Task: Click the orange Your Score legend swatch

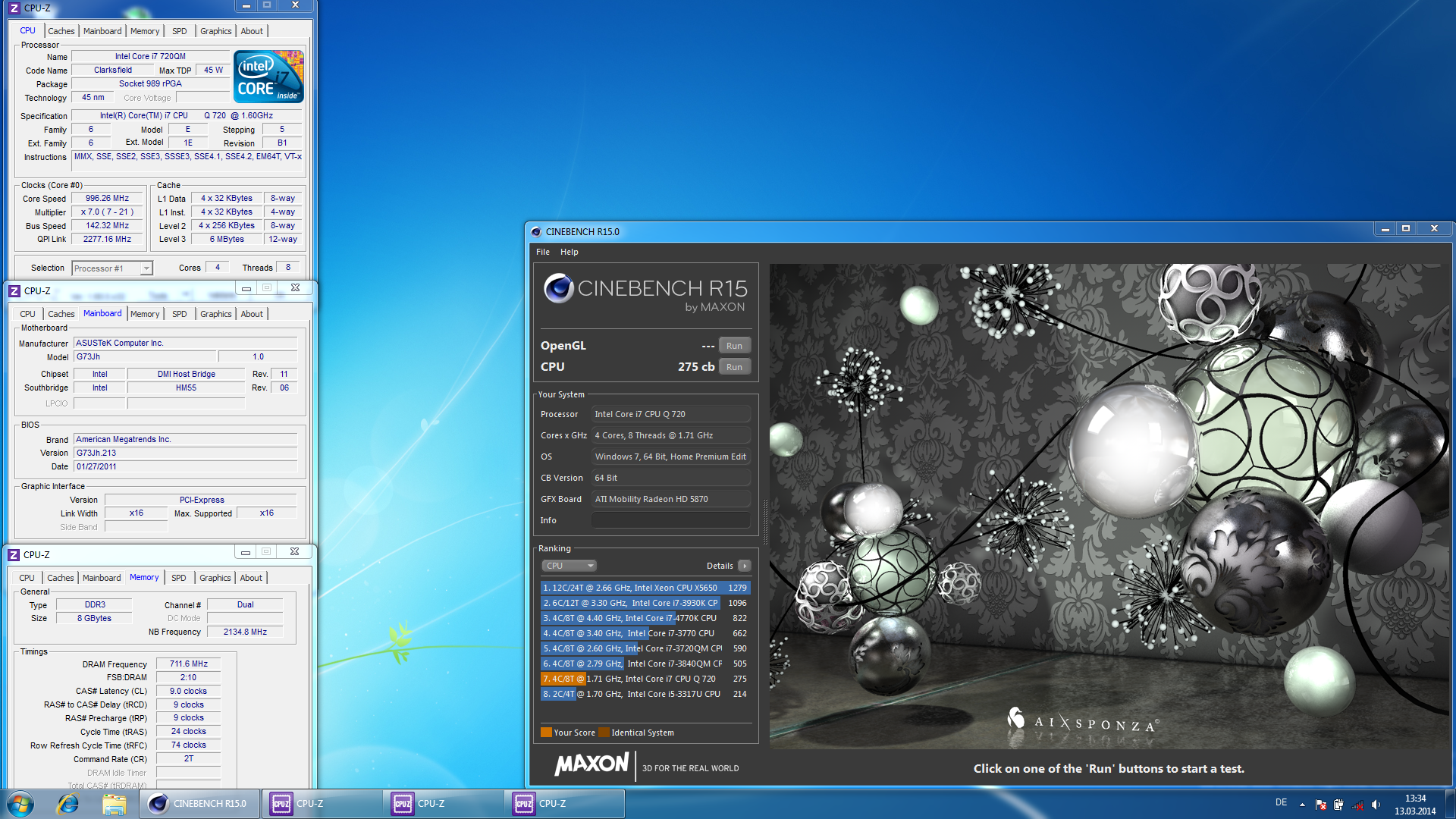Action: click(x=546, y=733)
